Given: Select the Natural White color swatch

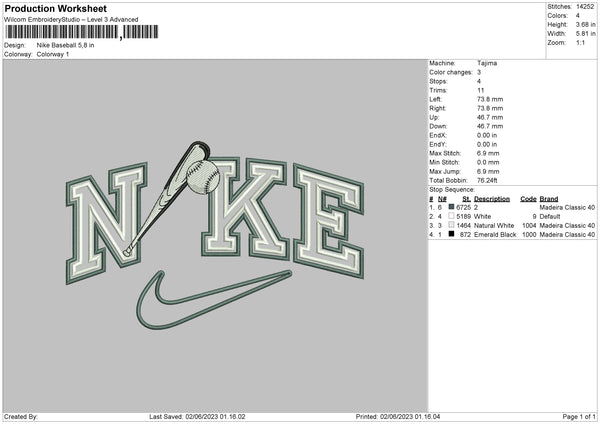Looking at the screenshot, I should tap(452, 225).
